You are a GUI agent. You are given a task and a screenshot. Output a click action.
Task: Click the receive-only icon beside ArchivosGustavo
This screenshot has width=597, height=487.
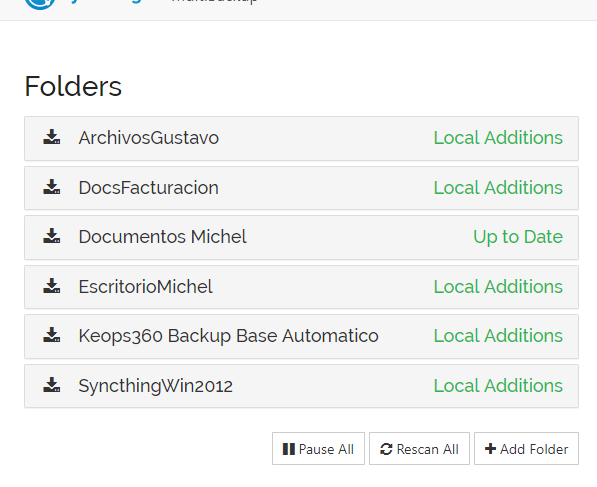click(x=51, y=137)
